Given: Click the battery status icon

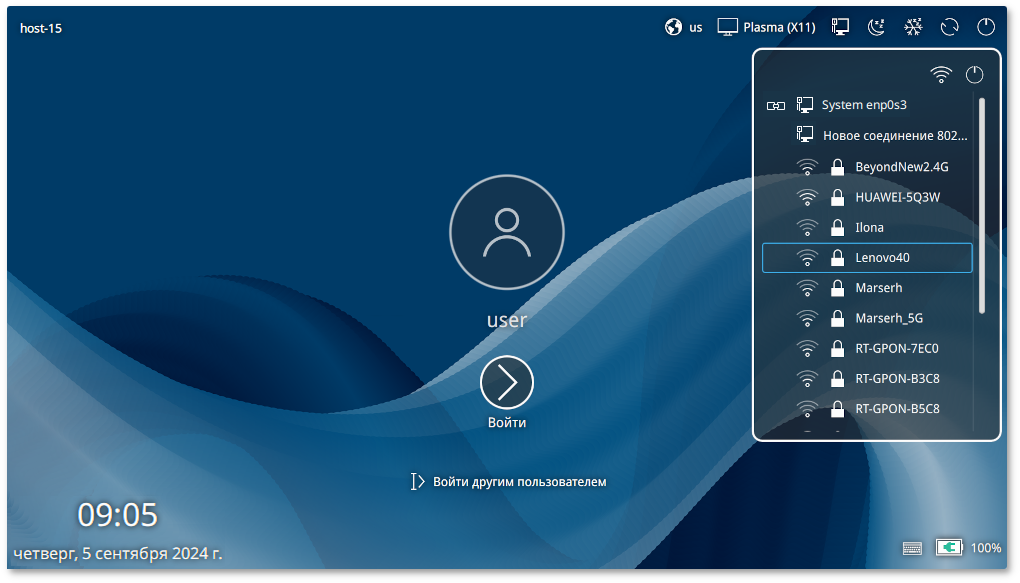Looking at the screenshot, I should tap(949, 548).
